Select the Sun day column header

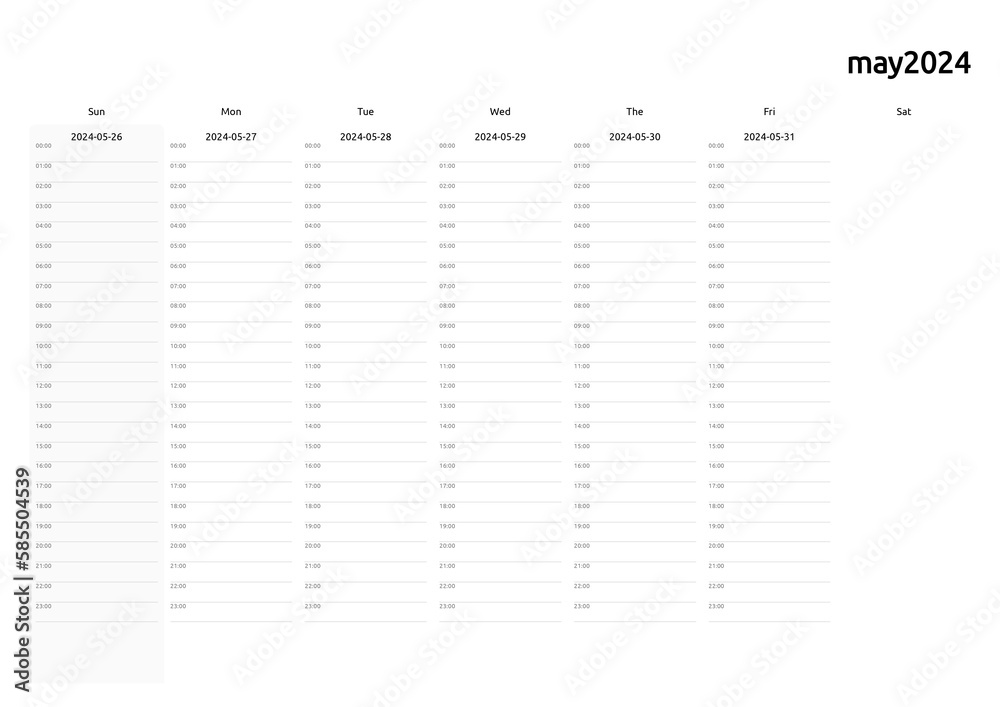point(96,112)
